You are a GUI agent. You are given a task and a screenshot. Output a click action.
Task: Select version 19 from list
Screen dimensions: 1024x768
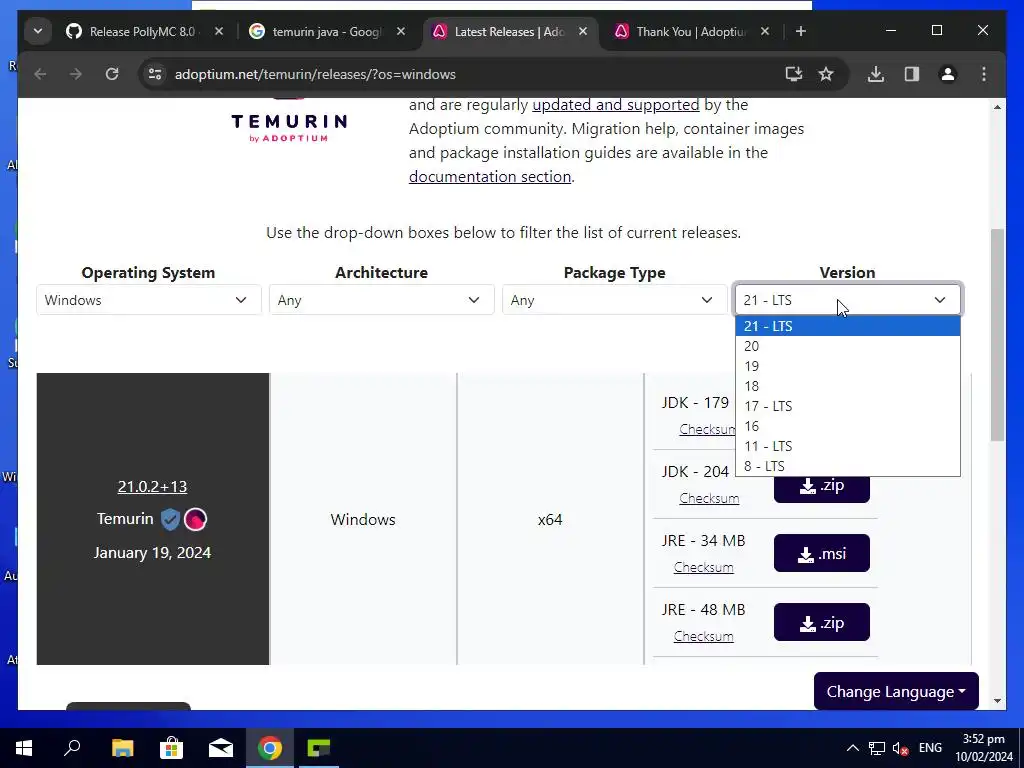click(848, 366)
